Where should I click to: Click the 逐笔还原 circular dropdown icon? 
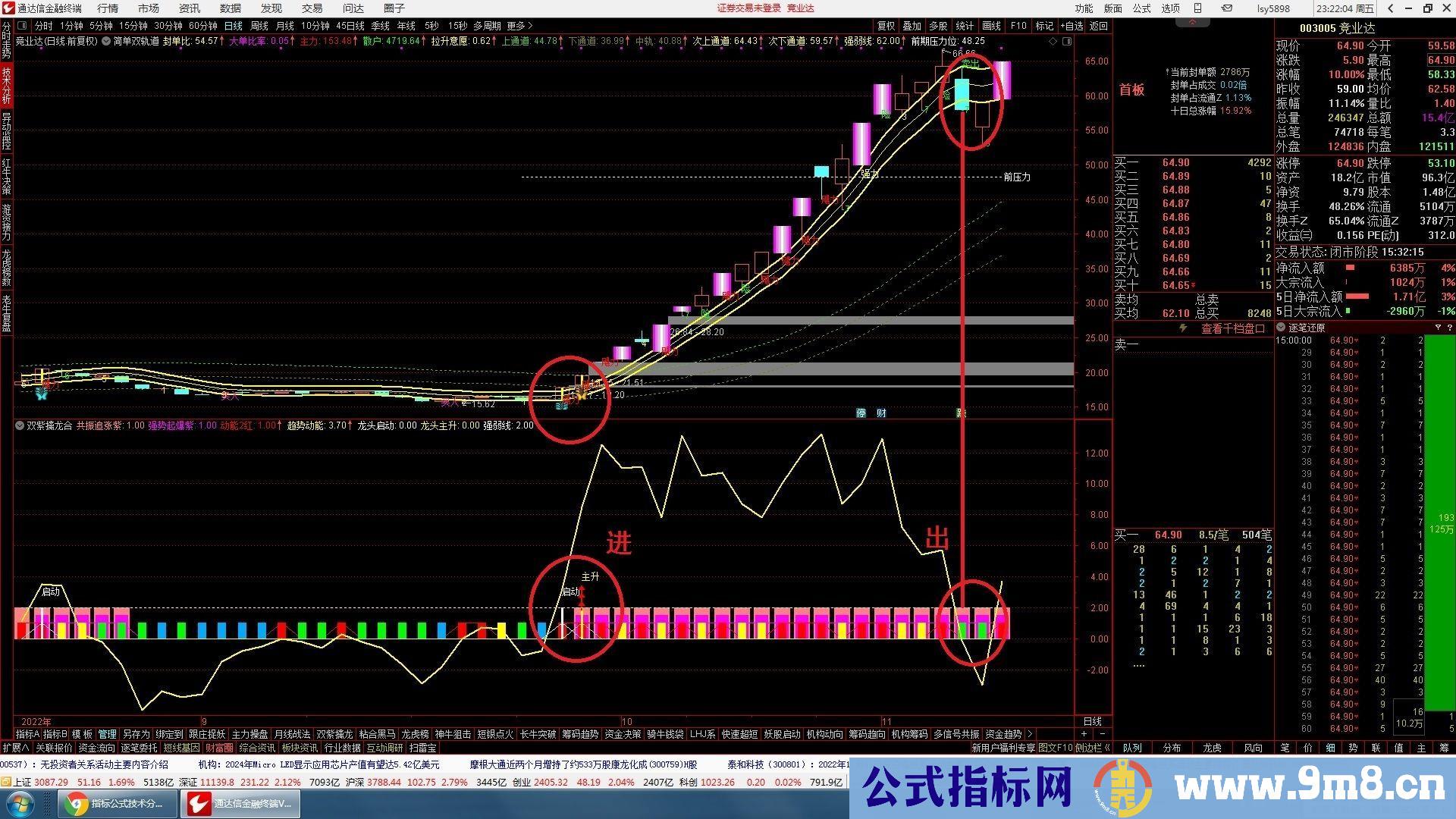(x=1282, y=328)
